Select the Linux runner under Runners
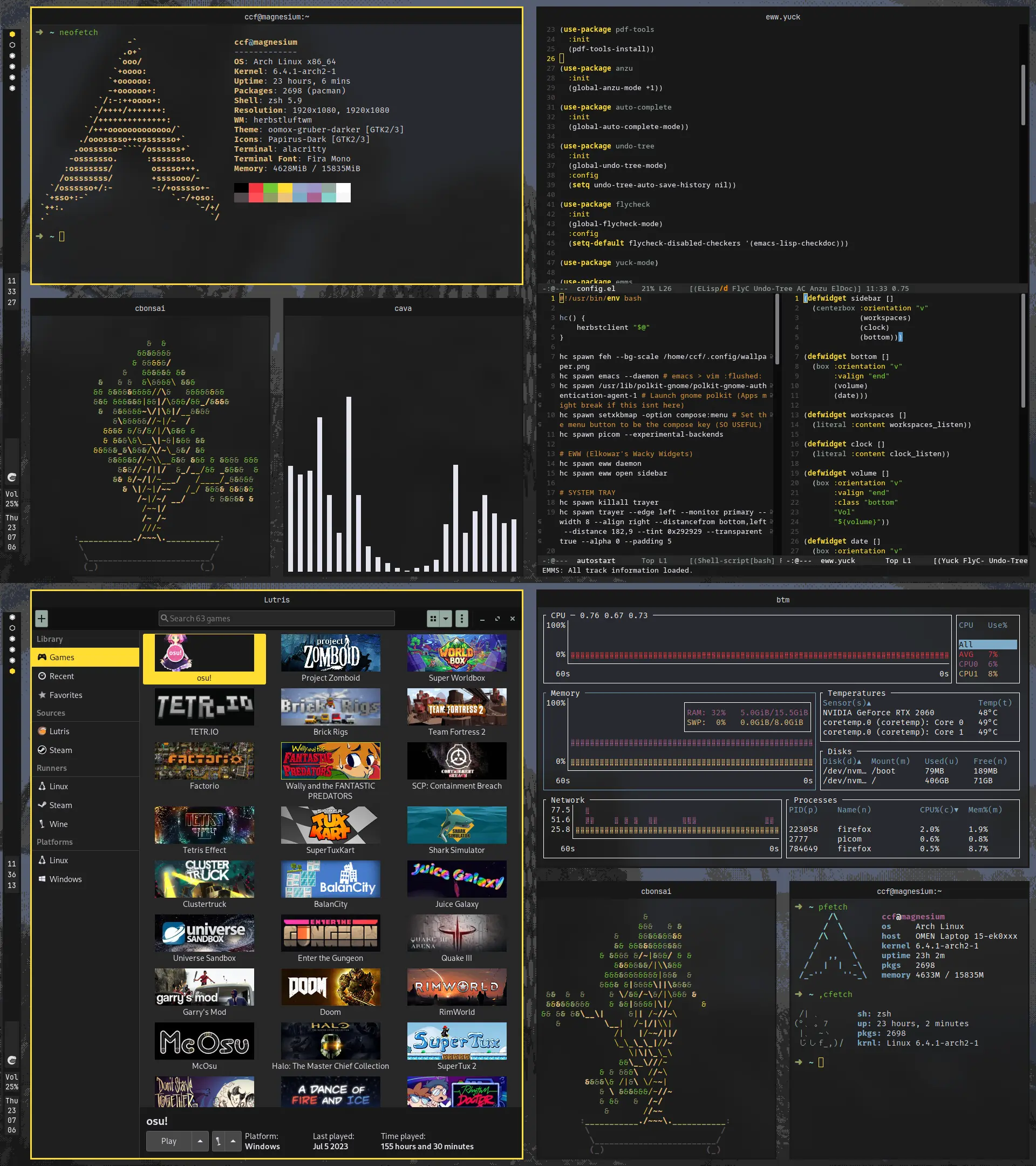 86,786
